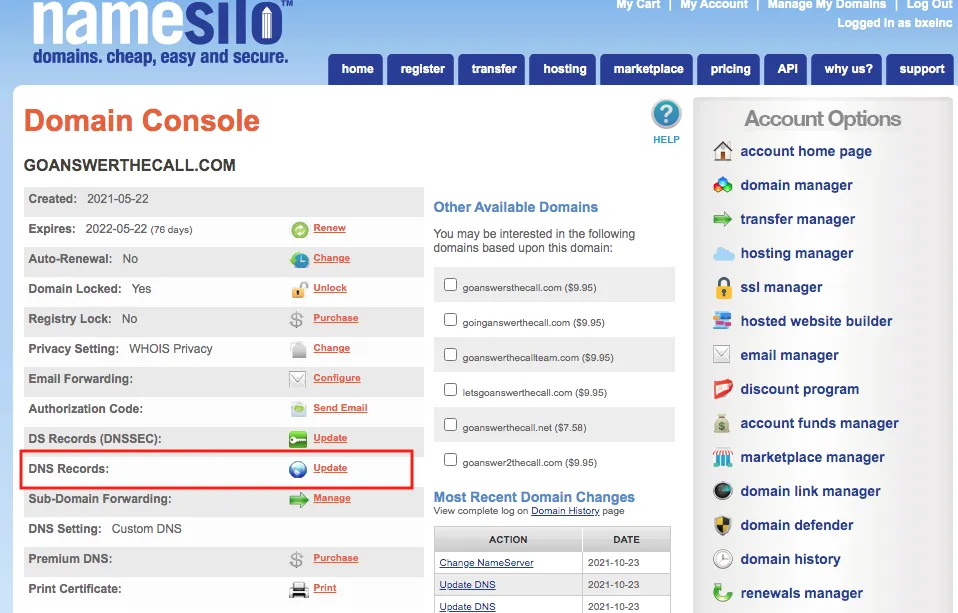Click the Auto-Renewal clock icon
This screenshot has height=613, width=958.
click(299, 260)
